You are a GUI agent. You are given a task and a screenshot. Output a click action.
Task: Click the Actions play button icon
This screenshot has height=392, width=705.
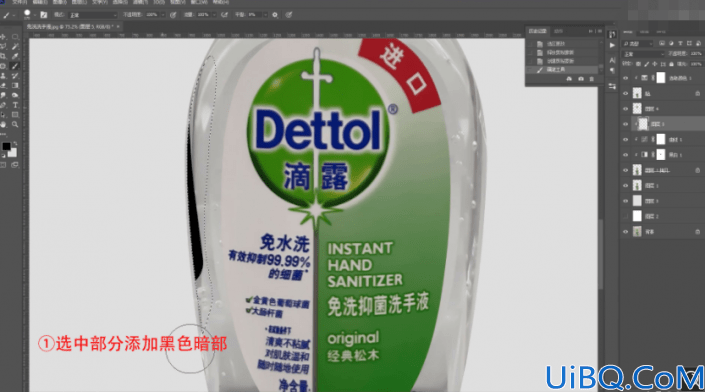coord(612,45)
